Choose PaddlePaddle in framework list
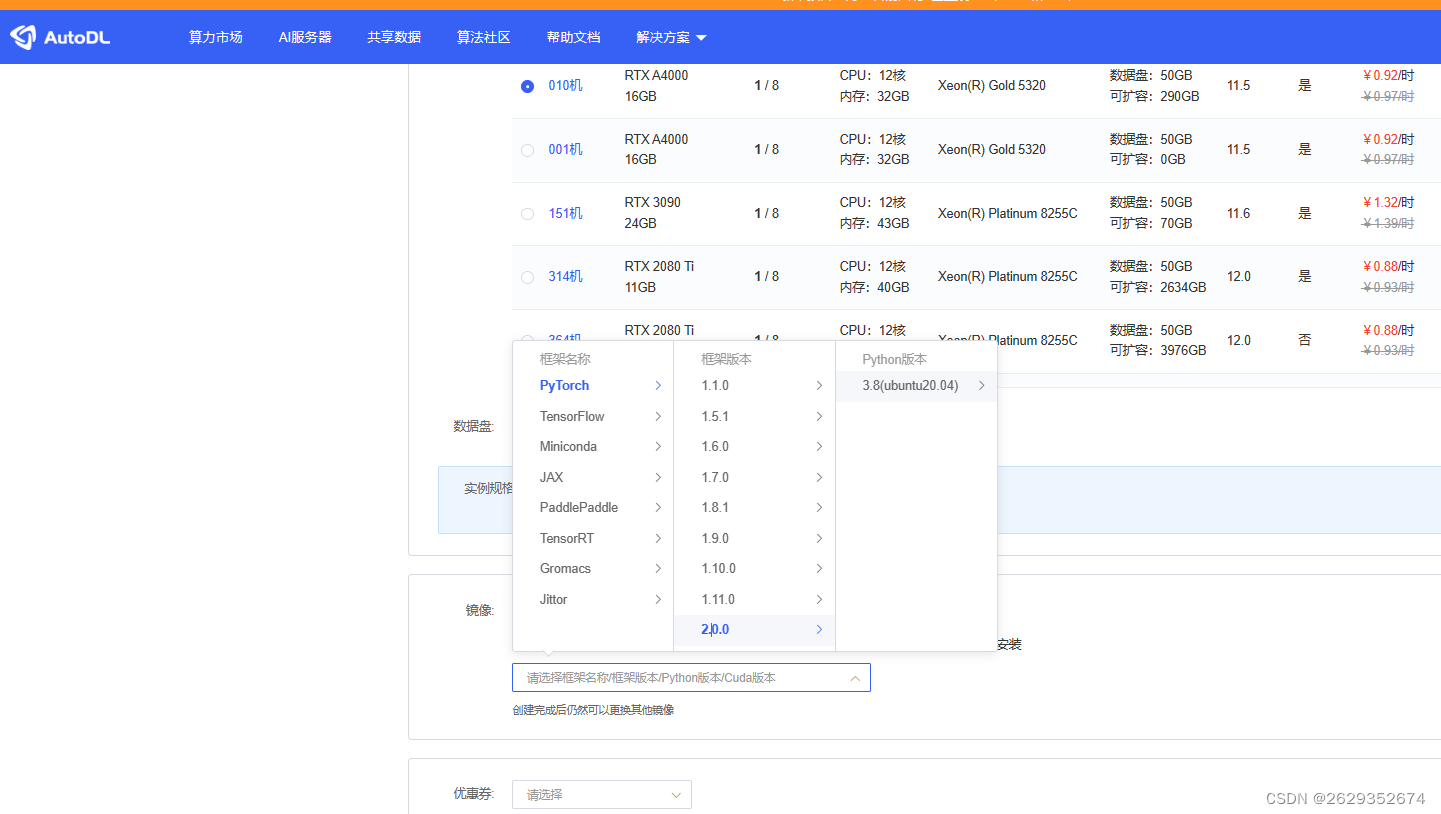The height and width of the screenshot is (814, 1441). (x=593, y=508)
